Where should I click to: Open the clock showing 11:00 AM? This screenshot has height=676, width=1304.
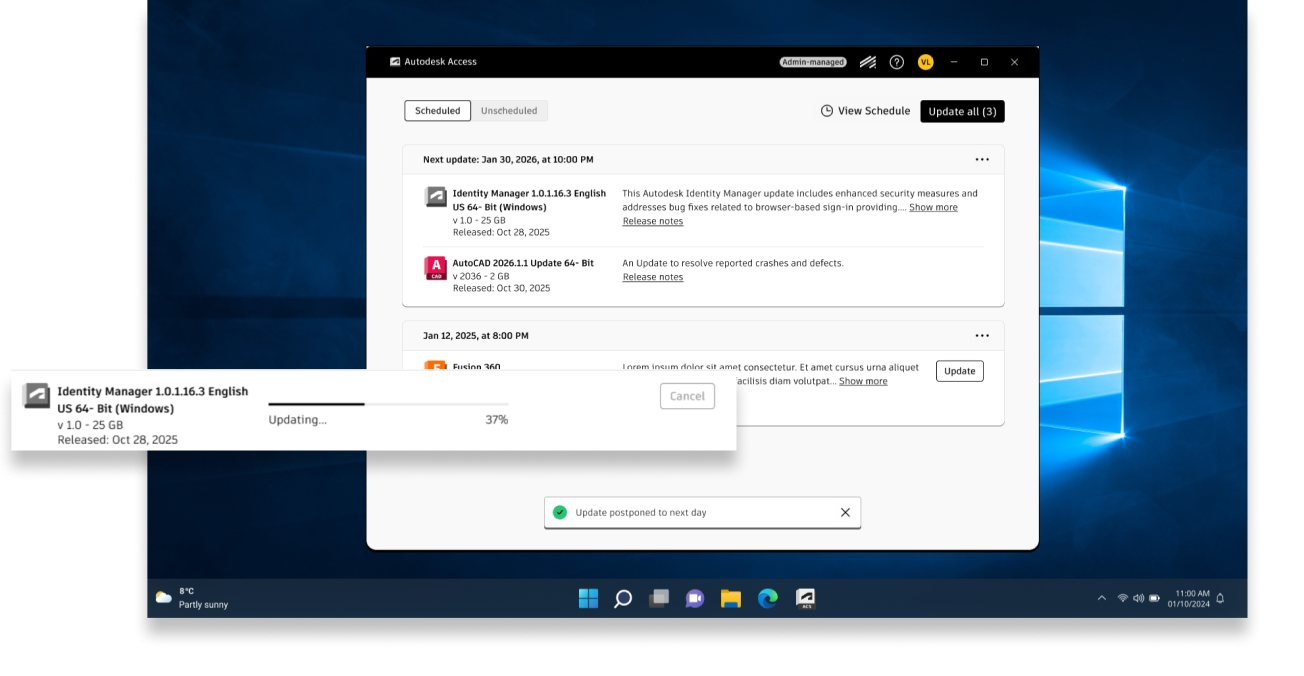pos(1188,598)
